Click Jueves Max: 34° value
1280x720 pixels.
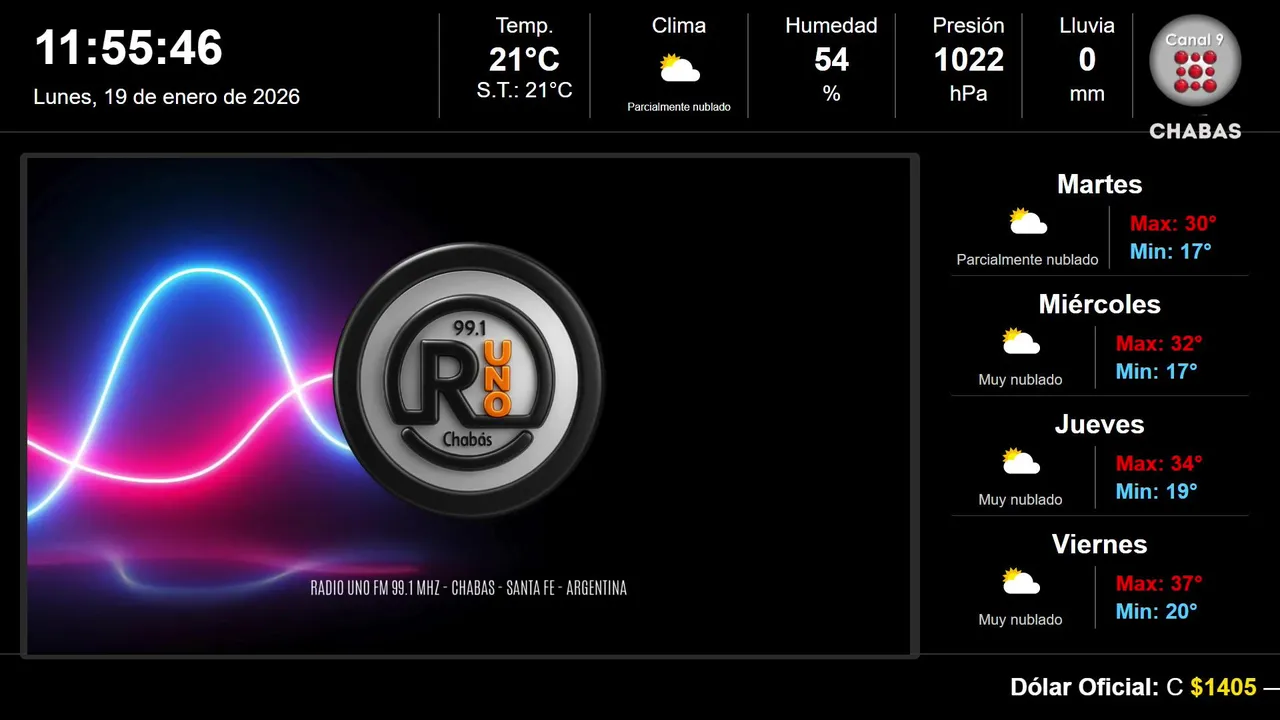pyautogui.click(x=1159, y=464)
